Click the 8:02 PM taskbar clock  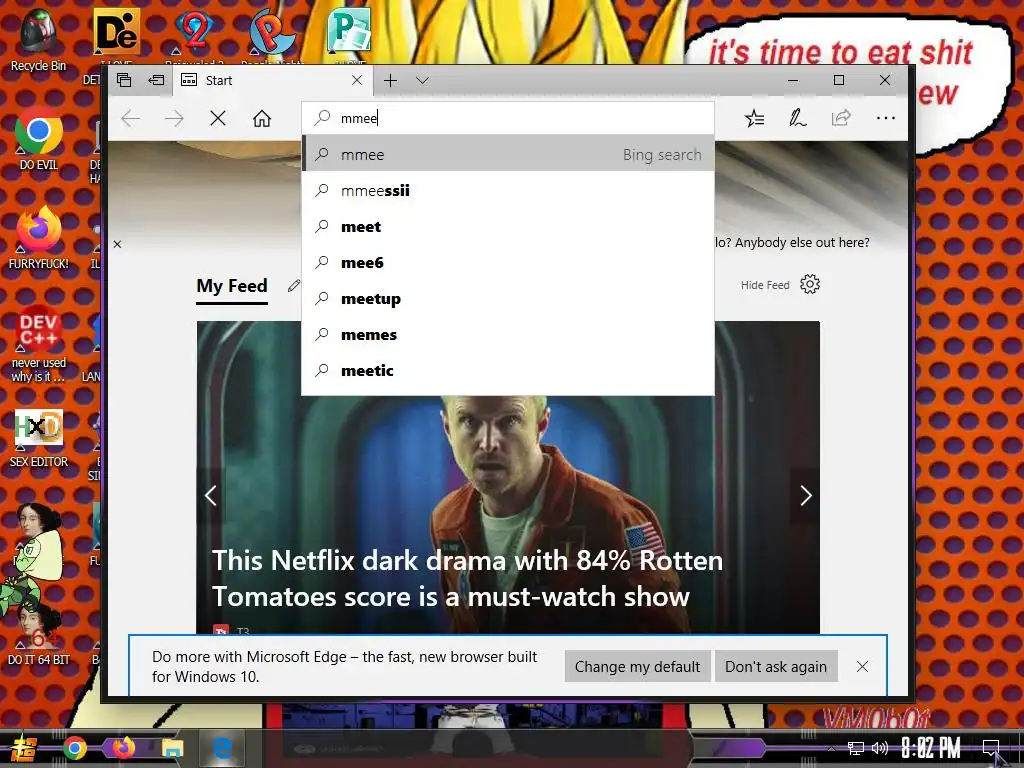pos(931,748)
